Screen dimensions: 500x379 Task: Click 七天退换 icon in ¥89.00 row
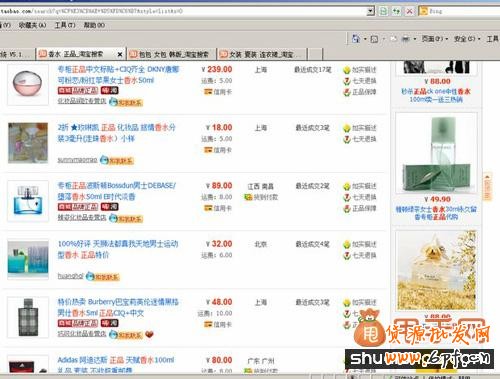tap(347, 197)
